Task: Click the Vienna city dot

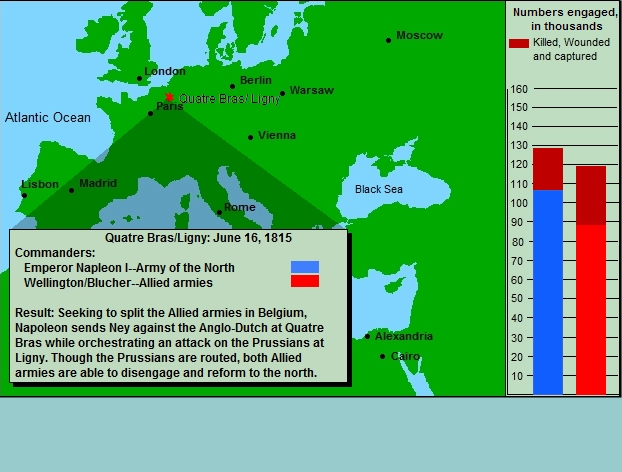Action: pyautogui.click(x=250, y=138)
